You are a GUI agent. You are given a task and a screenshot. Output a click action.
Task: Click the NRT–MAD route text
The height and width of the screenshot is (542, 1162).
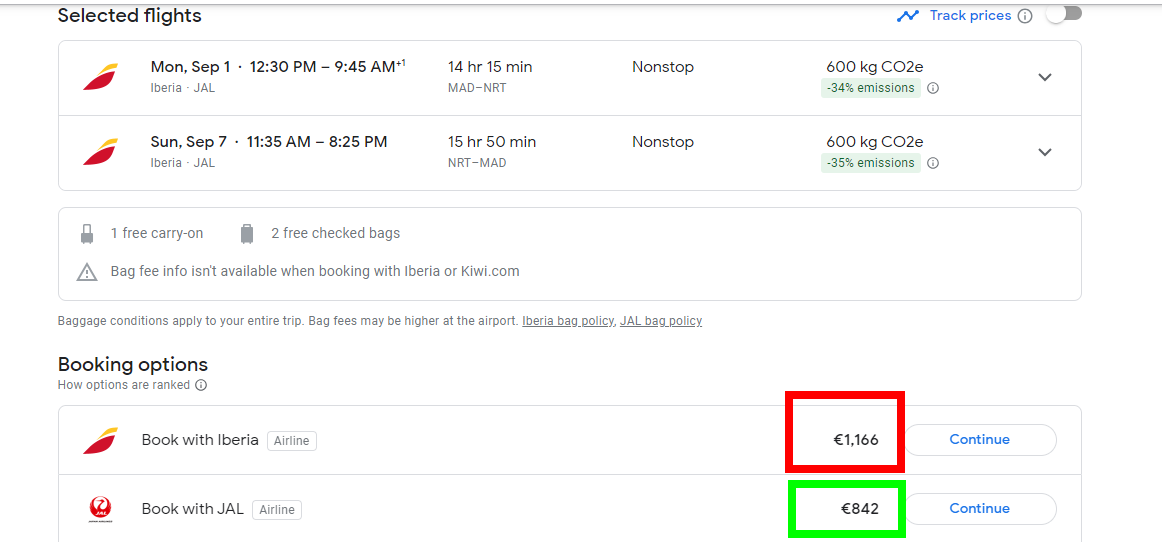coord(477,162)
